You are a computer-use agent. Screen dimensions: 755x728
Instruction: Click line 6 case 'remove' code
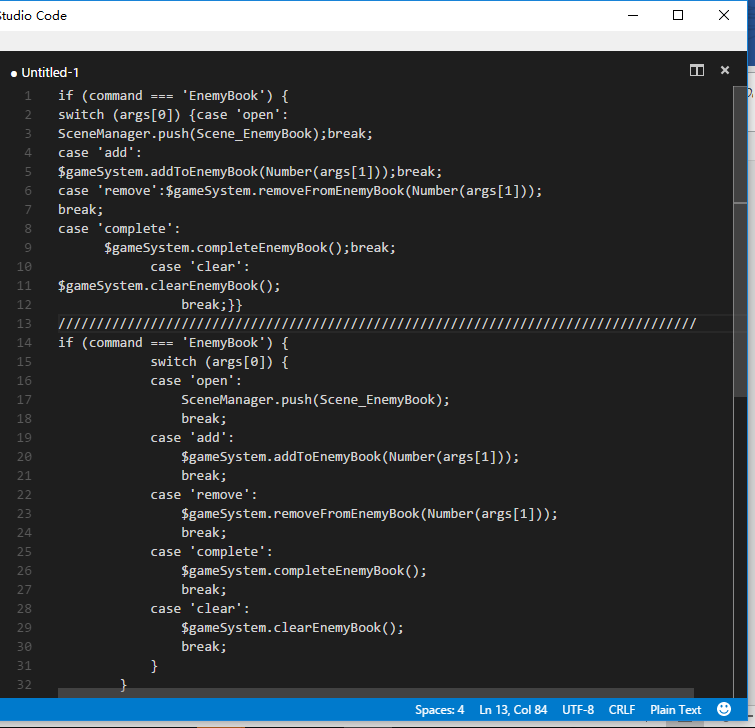(x=300, y=191)
